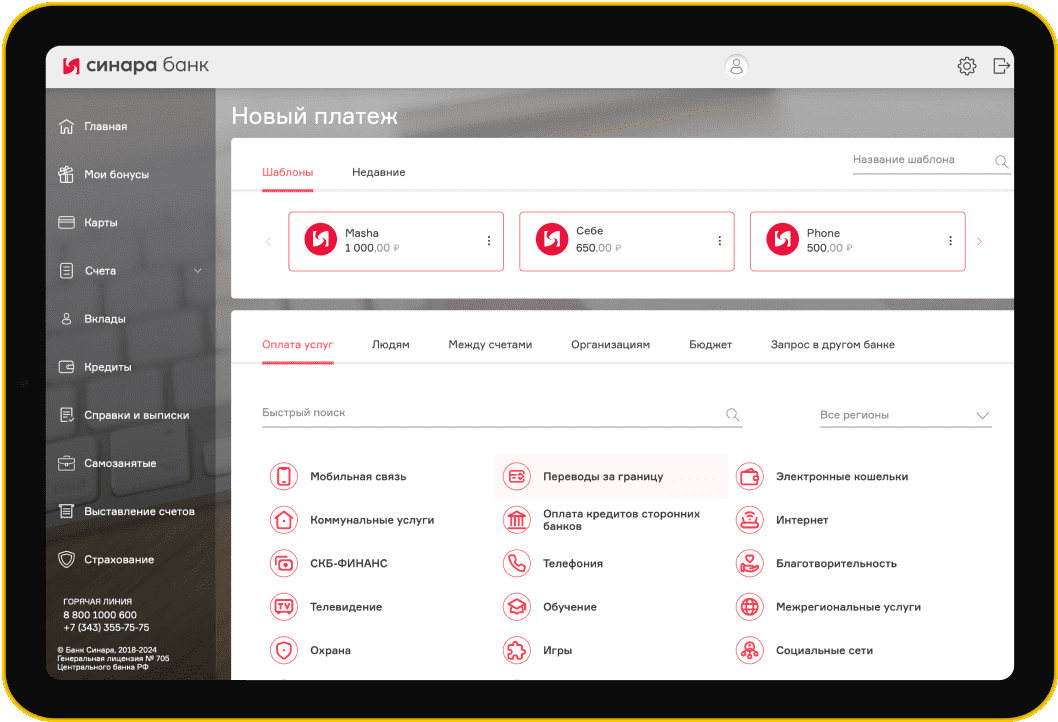The height and width of the screenshot is (722, 1058).
Task: Select Переводы за границу service
Action: (602, 477)
